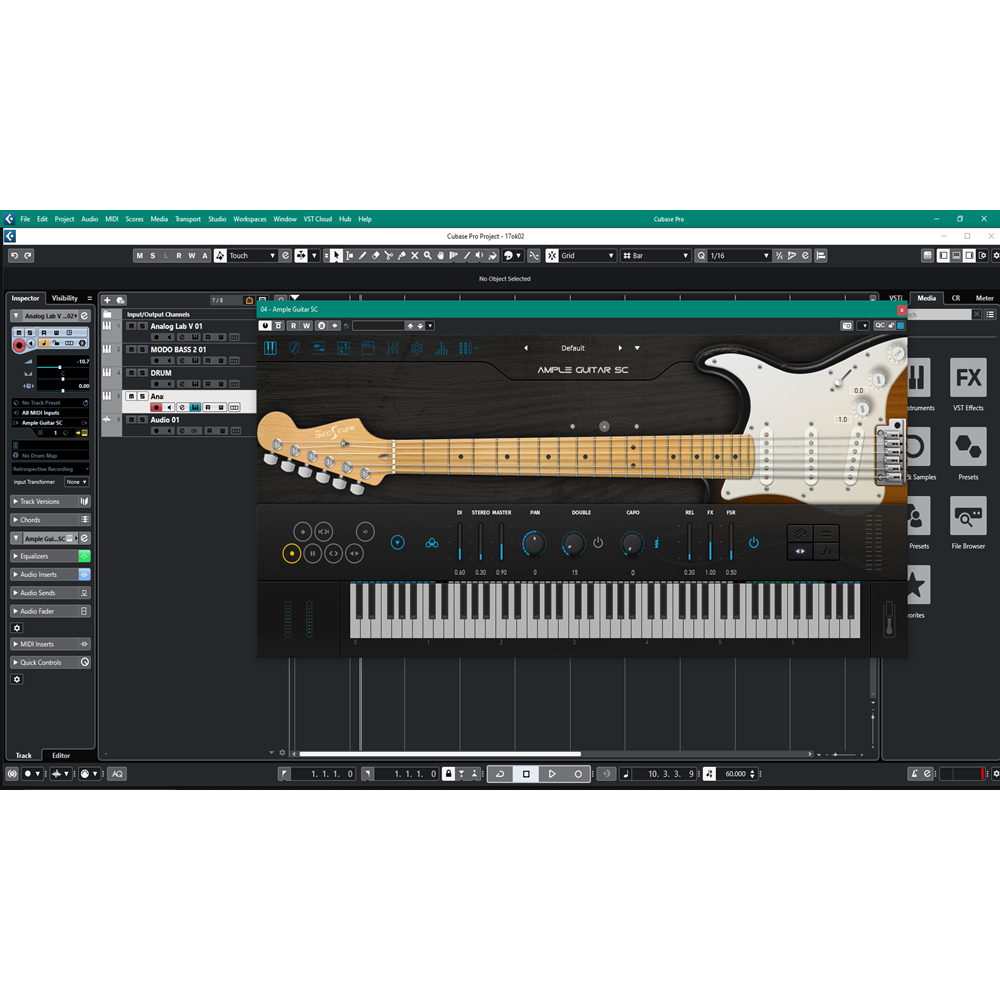Open the Transport menu

tap(188, 219)
